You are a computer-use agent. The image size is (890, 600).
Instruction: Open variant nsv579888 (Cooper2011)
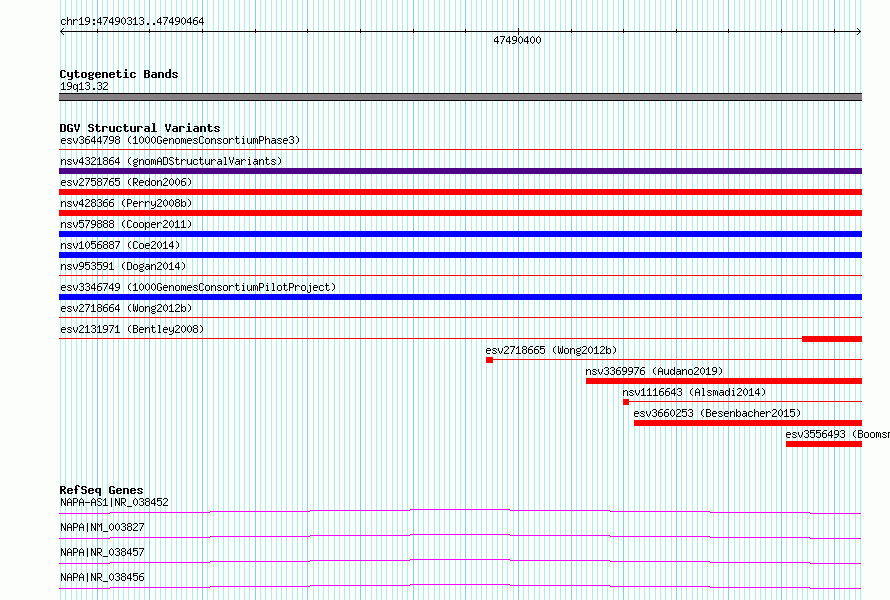point(126,224)
